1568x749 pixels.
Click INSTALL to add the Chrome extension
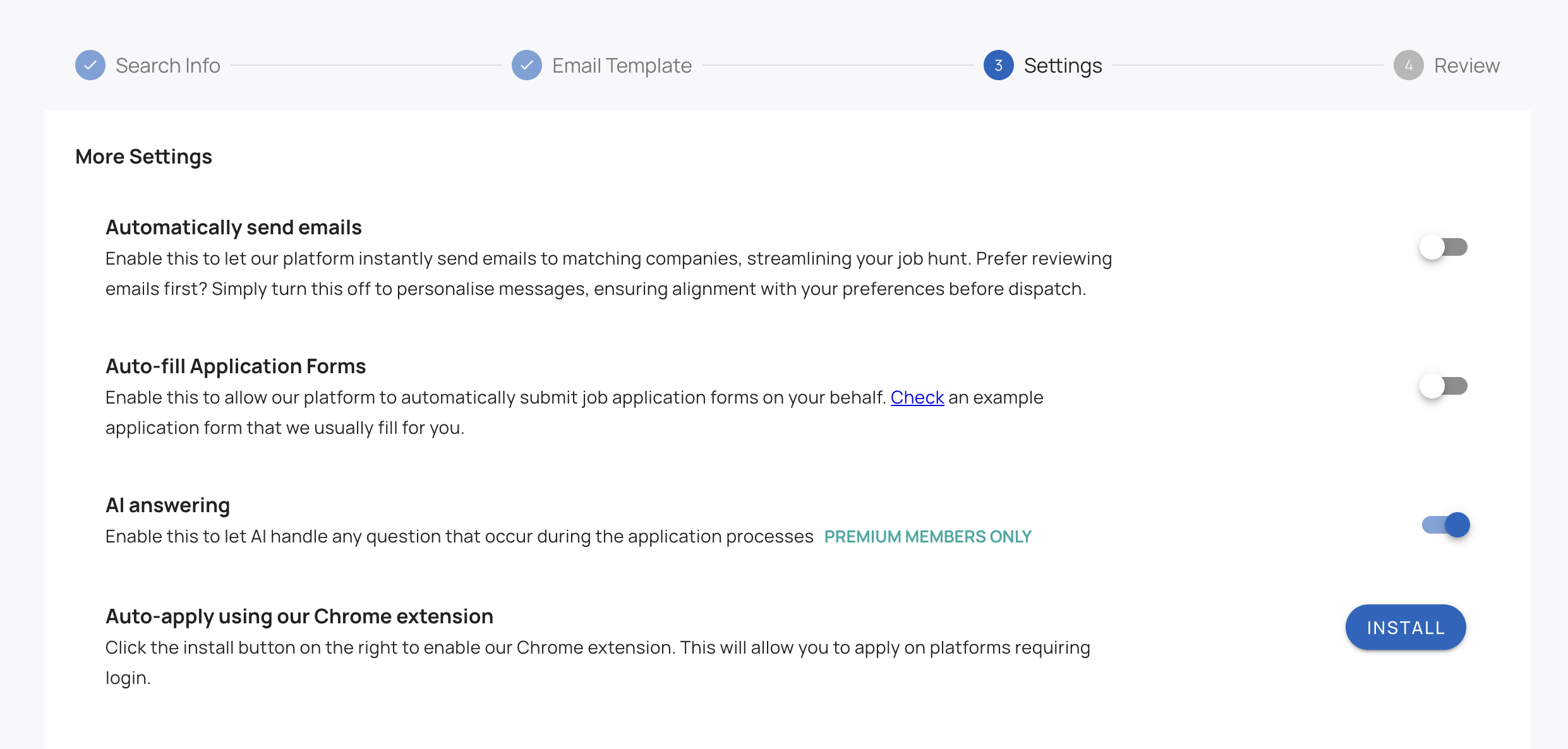click(x=1405, y=627)
